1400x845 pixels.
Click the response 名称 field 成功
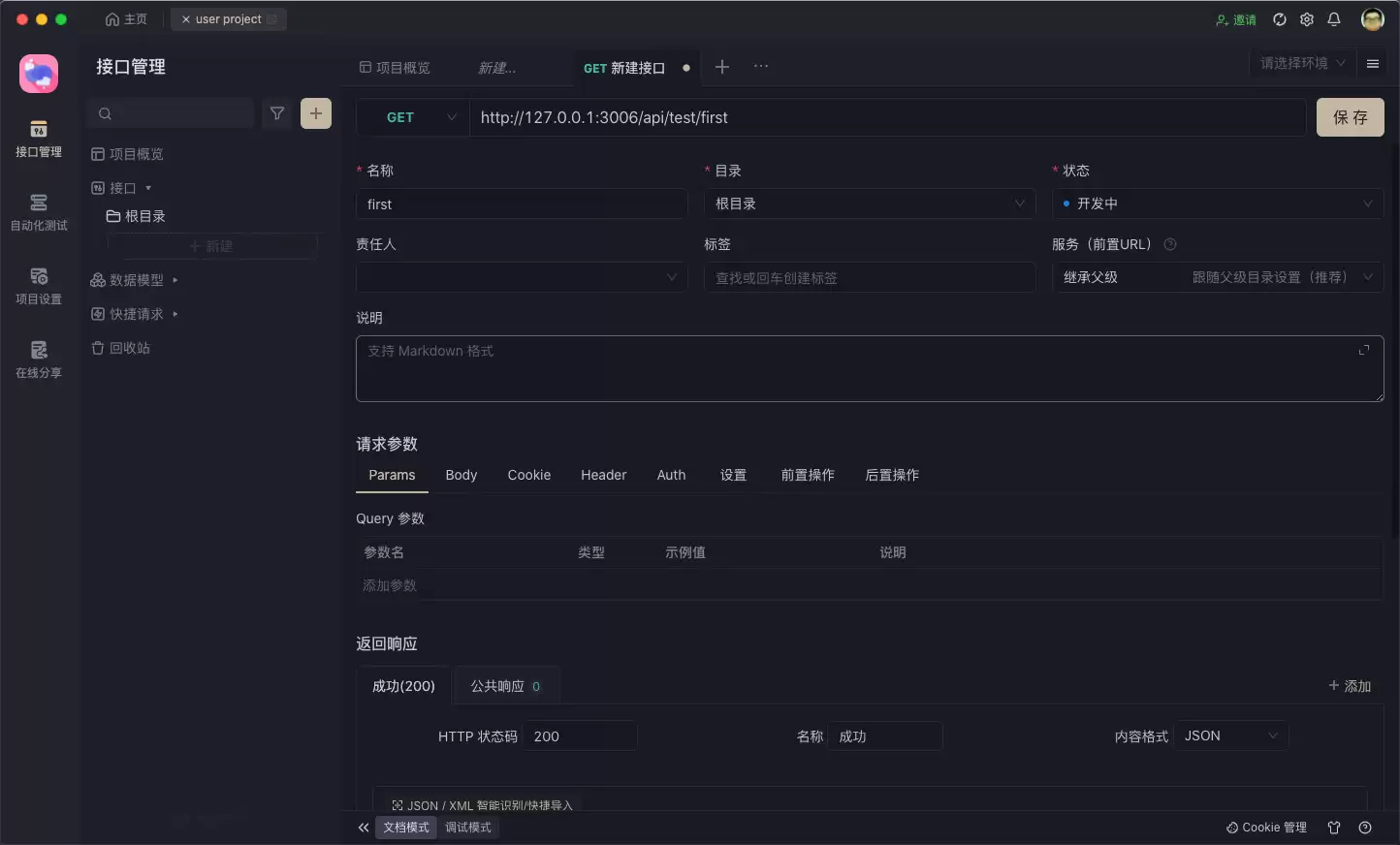click(x=885, y=736)
